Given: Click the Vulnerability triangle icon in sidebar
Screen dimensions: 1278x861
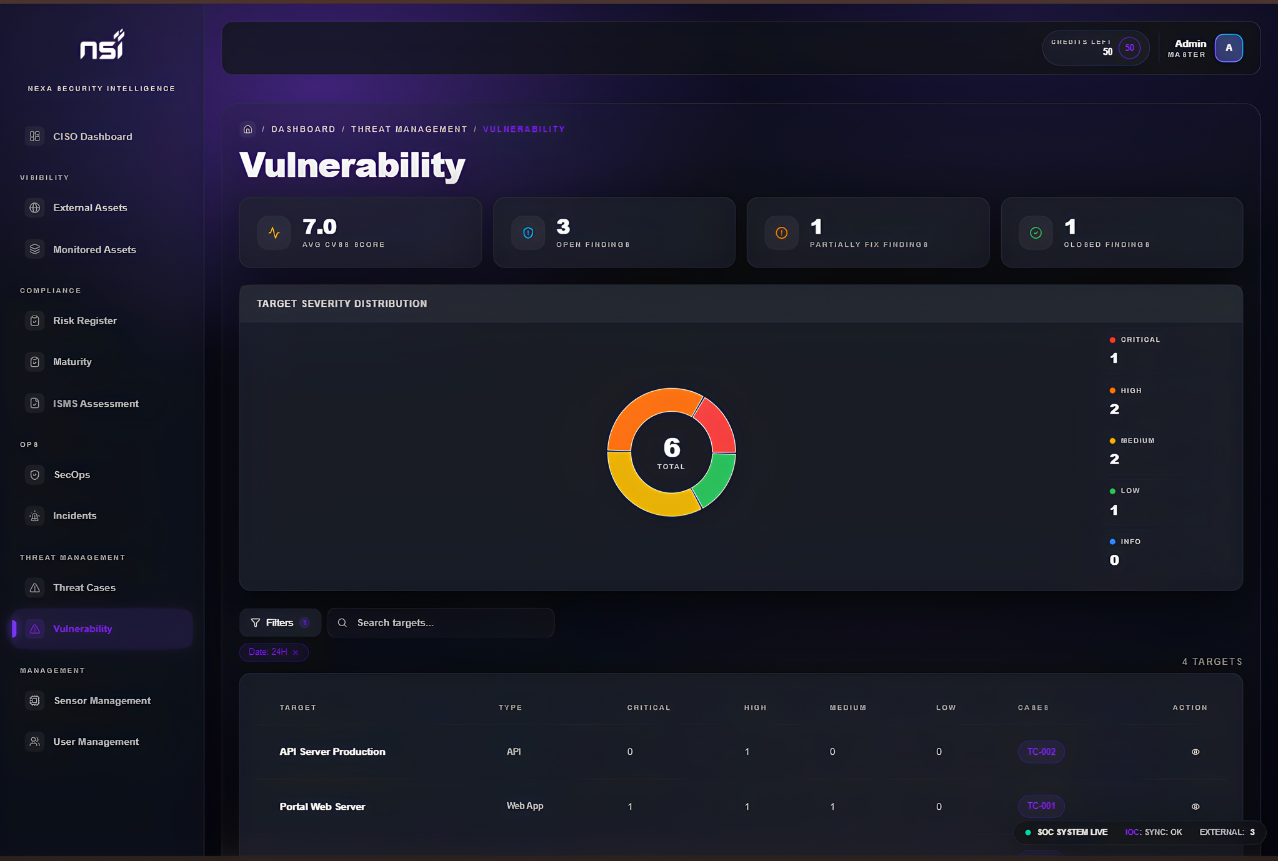Looking at the screenshot, I should [x=35, y=629].
